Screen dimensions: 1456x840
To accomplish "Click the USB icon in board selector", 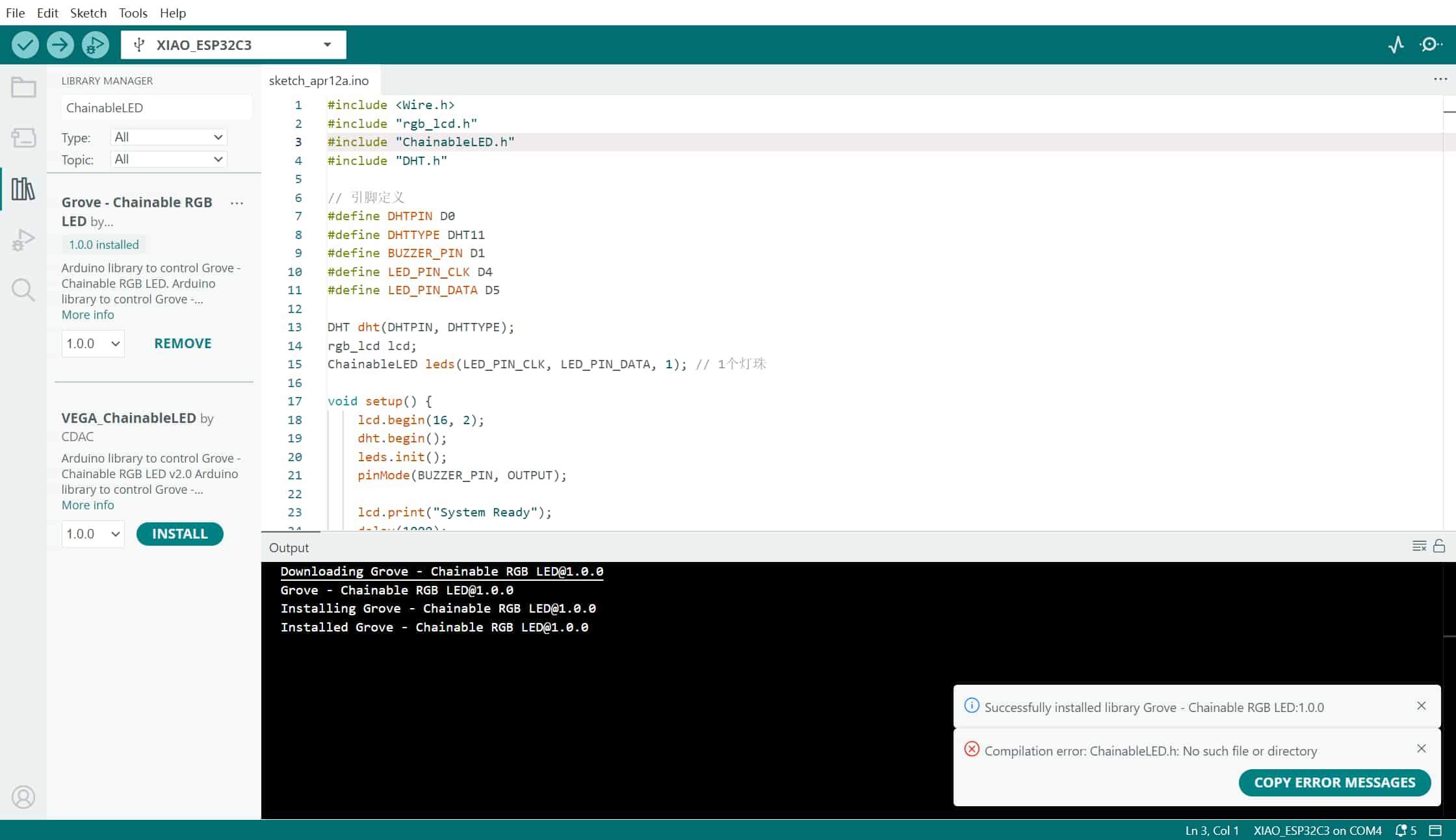I will pos(138,45).
